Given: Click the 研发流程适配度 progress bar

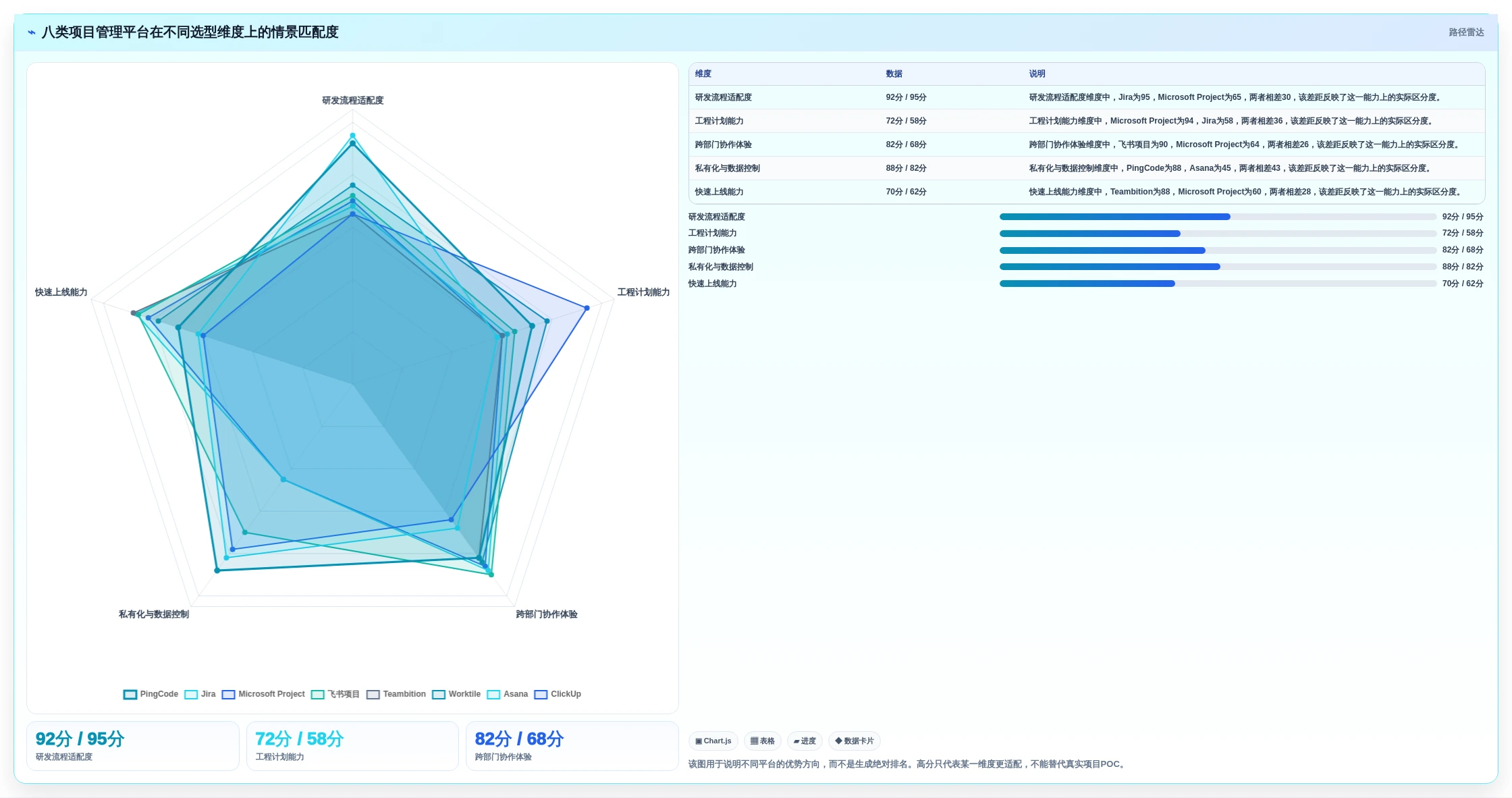Looking at the screenshot, I should (1218, 217).
